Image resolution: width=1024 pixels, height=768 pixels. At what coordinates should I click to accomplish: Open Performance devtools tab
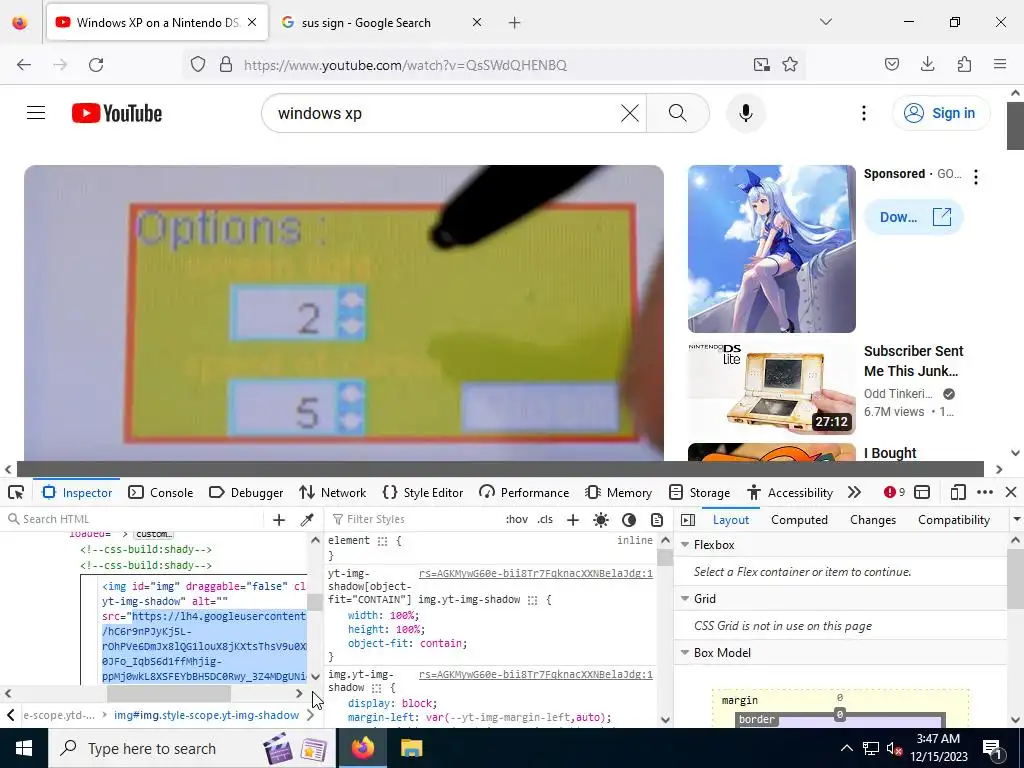tap(524, 492)
